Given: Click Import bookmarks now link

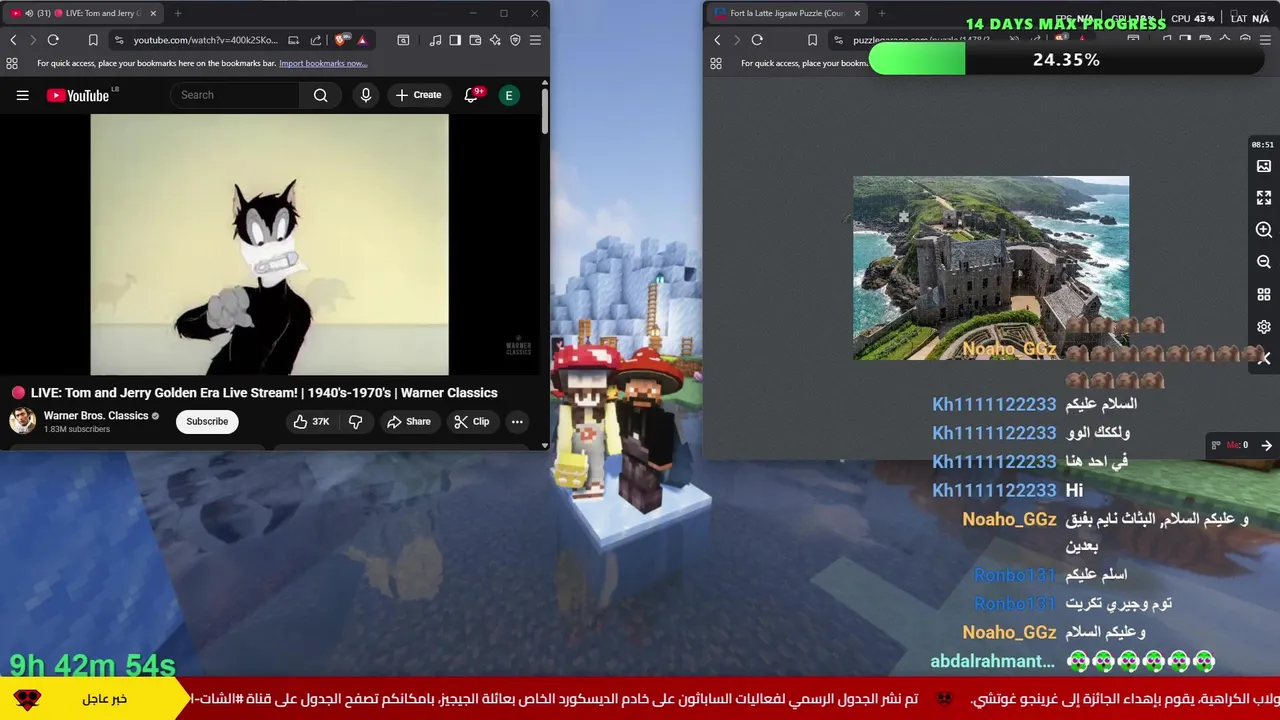Looking at the screenshot, I should tap(323, 63).
